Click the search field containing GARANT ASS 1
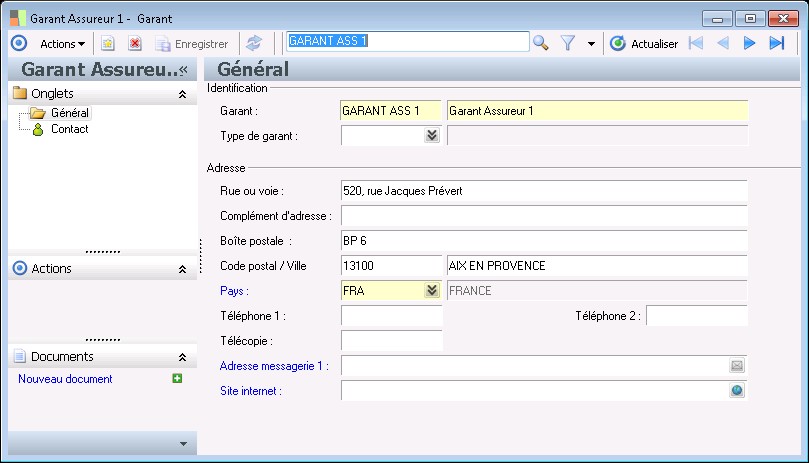This screenshot has height=463, width=809. (408, 41)
